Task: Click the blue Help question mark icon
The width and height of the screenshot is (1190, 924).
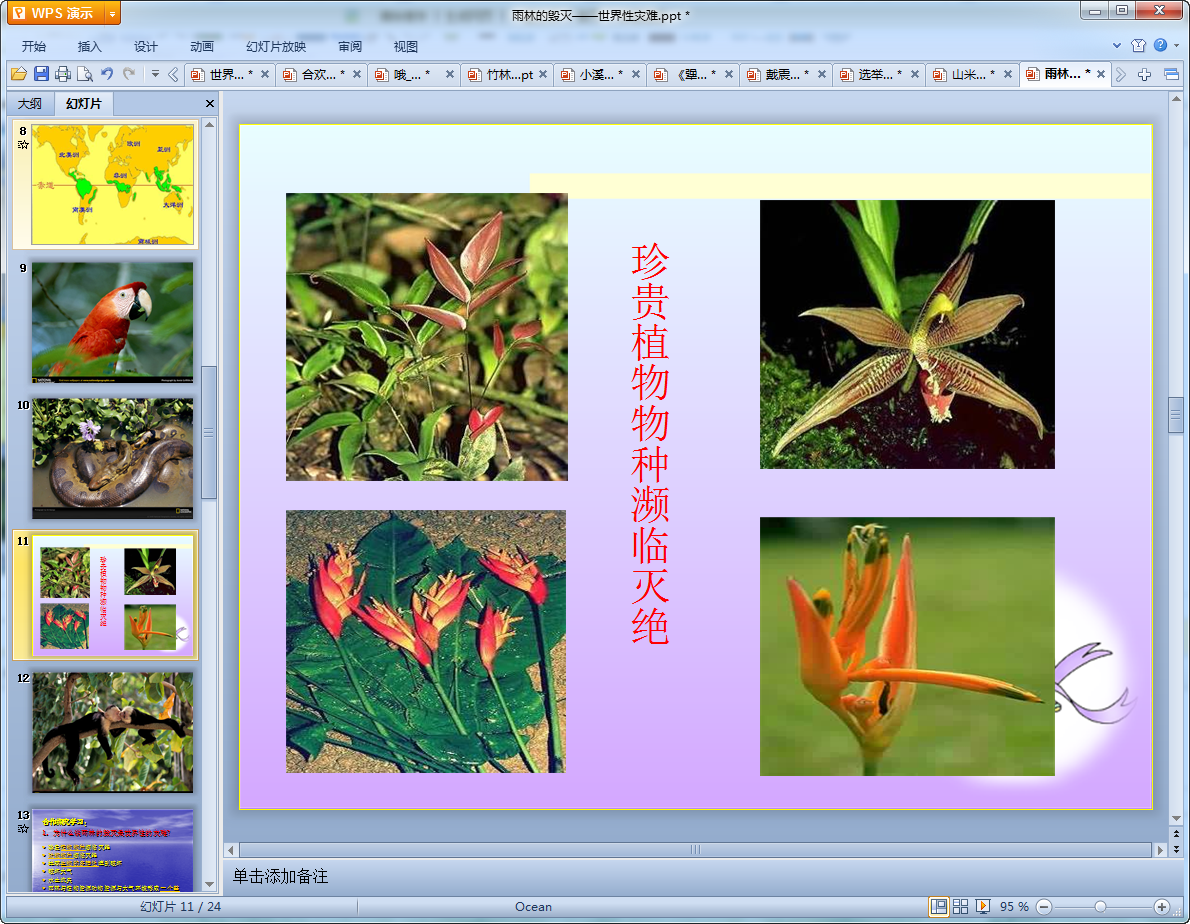Action: [x=1160, y=46]
